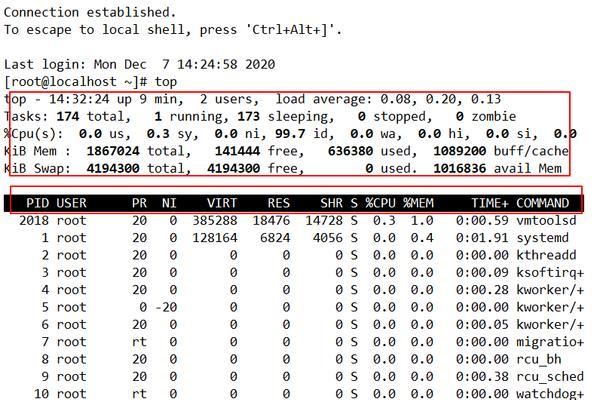Viewport: 597px width, 400px height.
Task: Click PID 2018 in the process list
Action: (34, 221)
